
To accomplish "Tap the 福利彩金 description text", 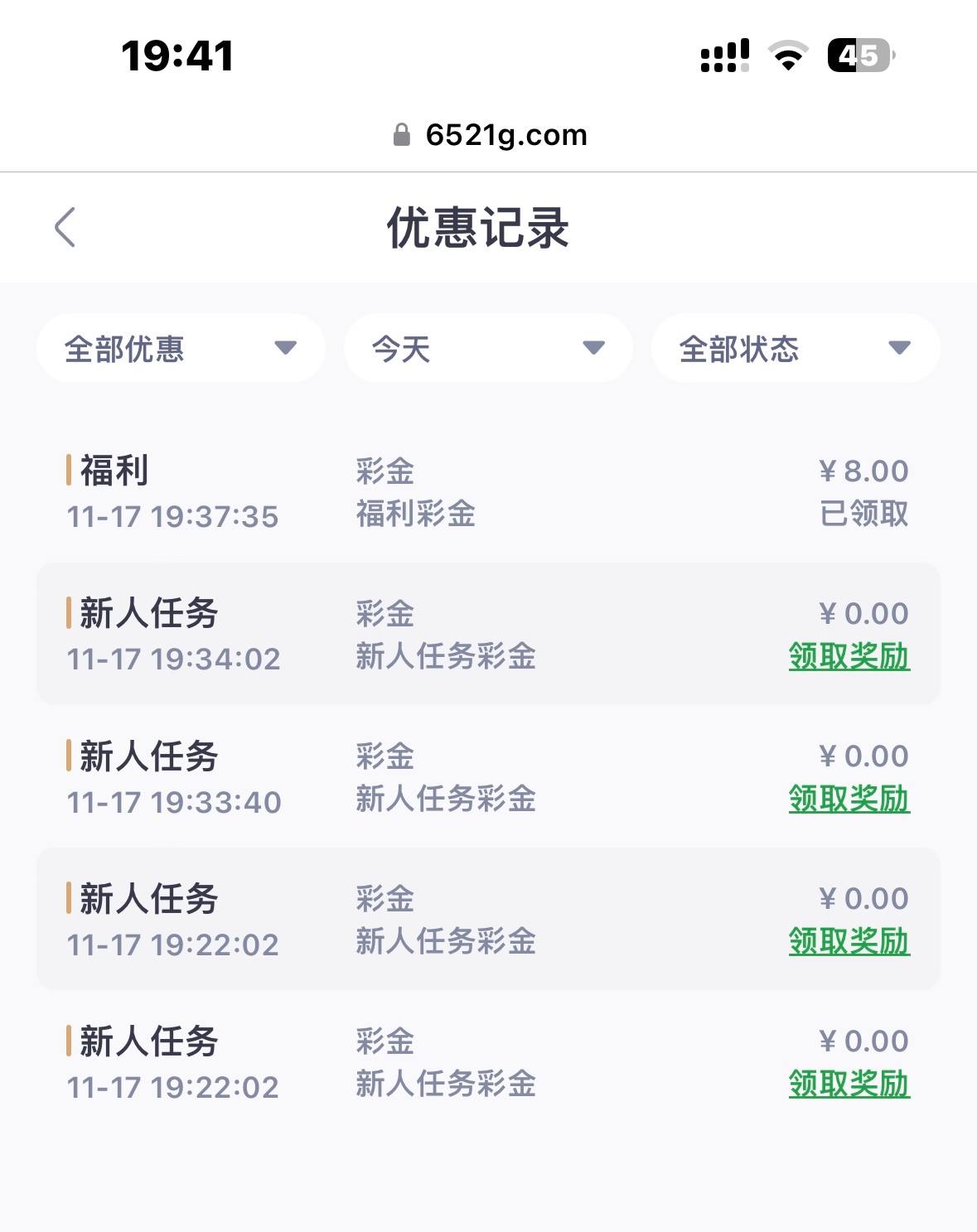I will 416,514.
